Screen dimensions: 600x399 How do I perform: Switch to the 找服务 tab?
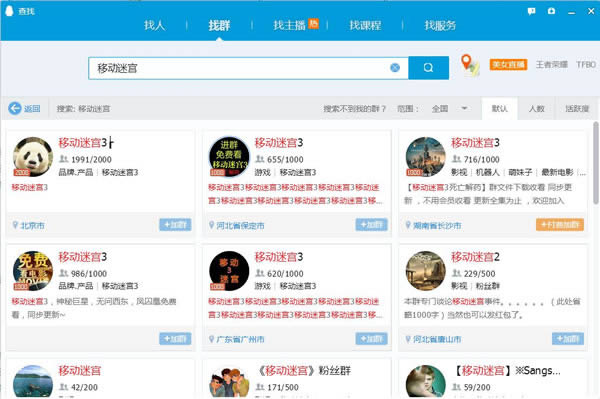click(x=440, y=25)
